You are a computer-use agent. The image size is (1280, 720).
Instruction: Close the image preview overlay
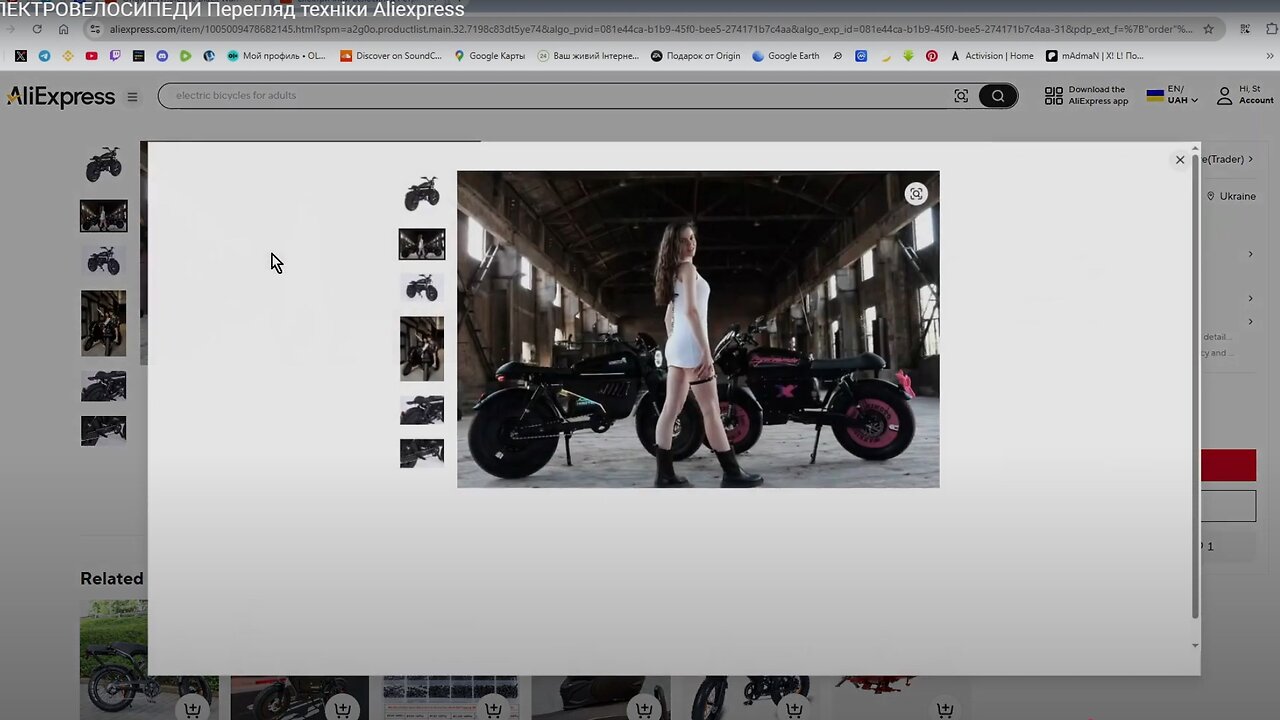pos(1180,160)
